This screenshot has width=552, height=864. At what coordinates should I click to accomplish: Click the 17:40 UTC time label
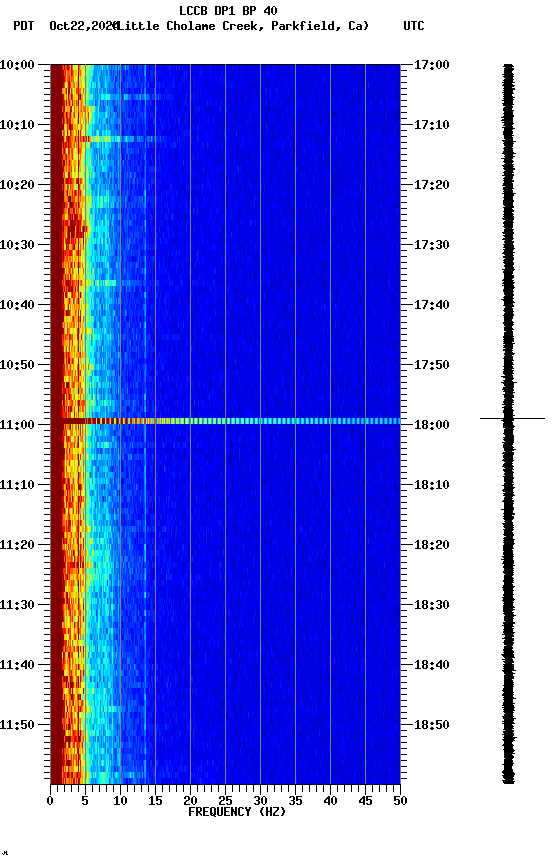point(432,305)
